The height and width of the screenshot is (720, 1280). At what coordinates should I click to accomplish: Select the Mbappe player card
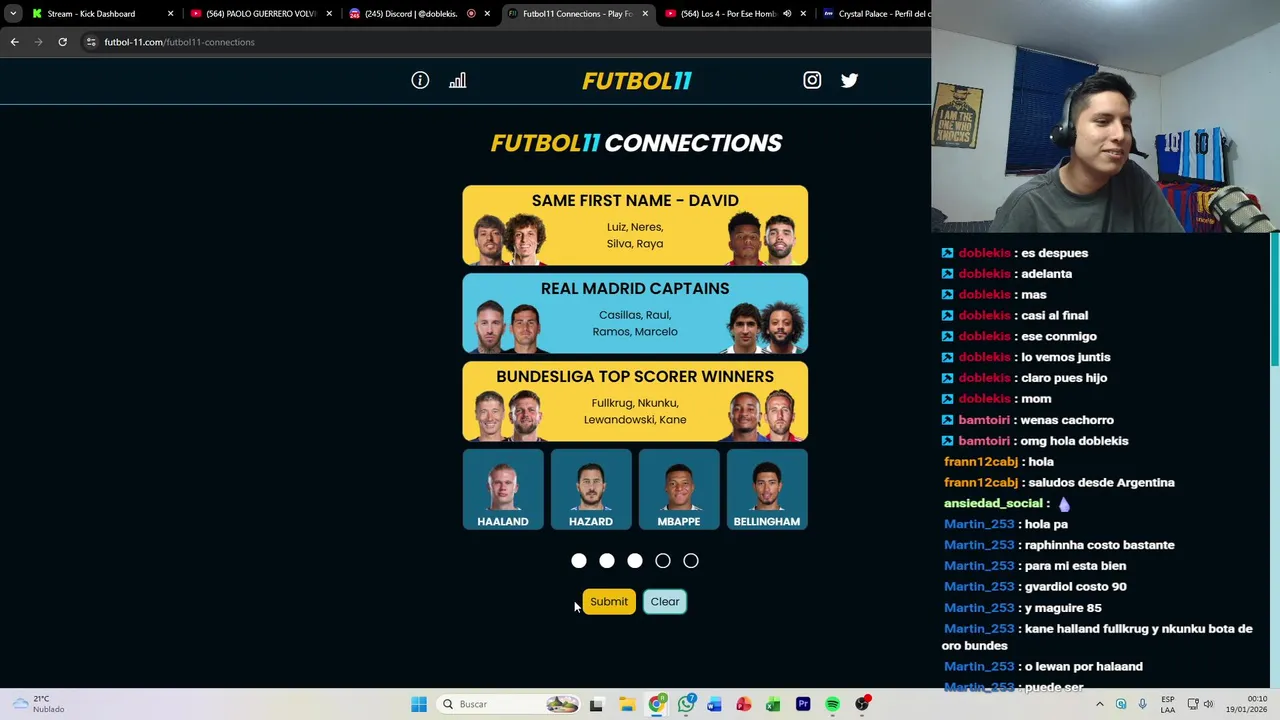point(679,489)
